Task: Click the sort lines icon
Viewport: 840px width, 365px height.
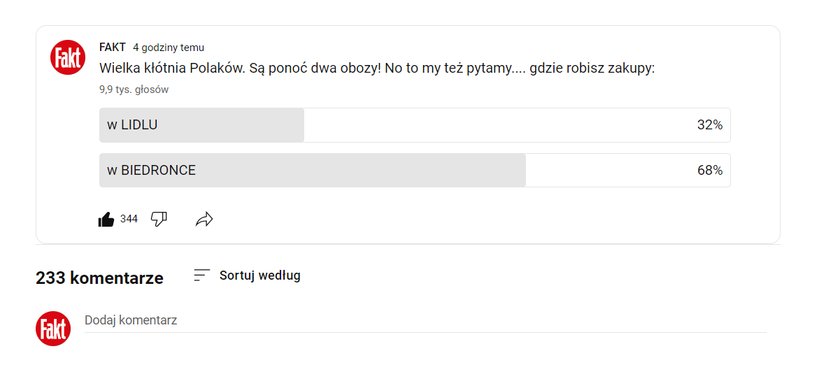Action: (201, 275)
